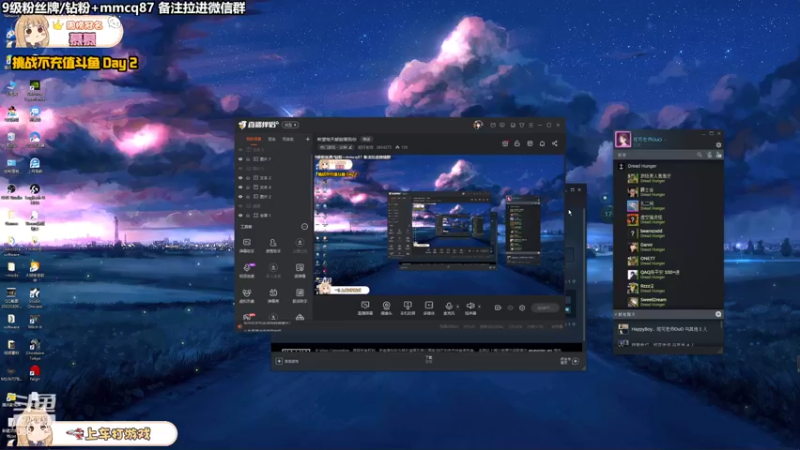Viewport: 800px width, 450px height.
Task: Open the HappyBoy group chat entry
Action: tap(668, 329)
